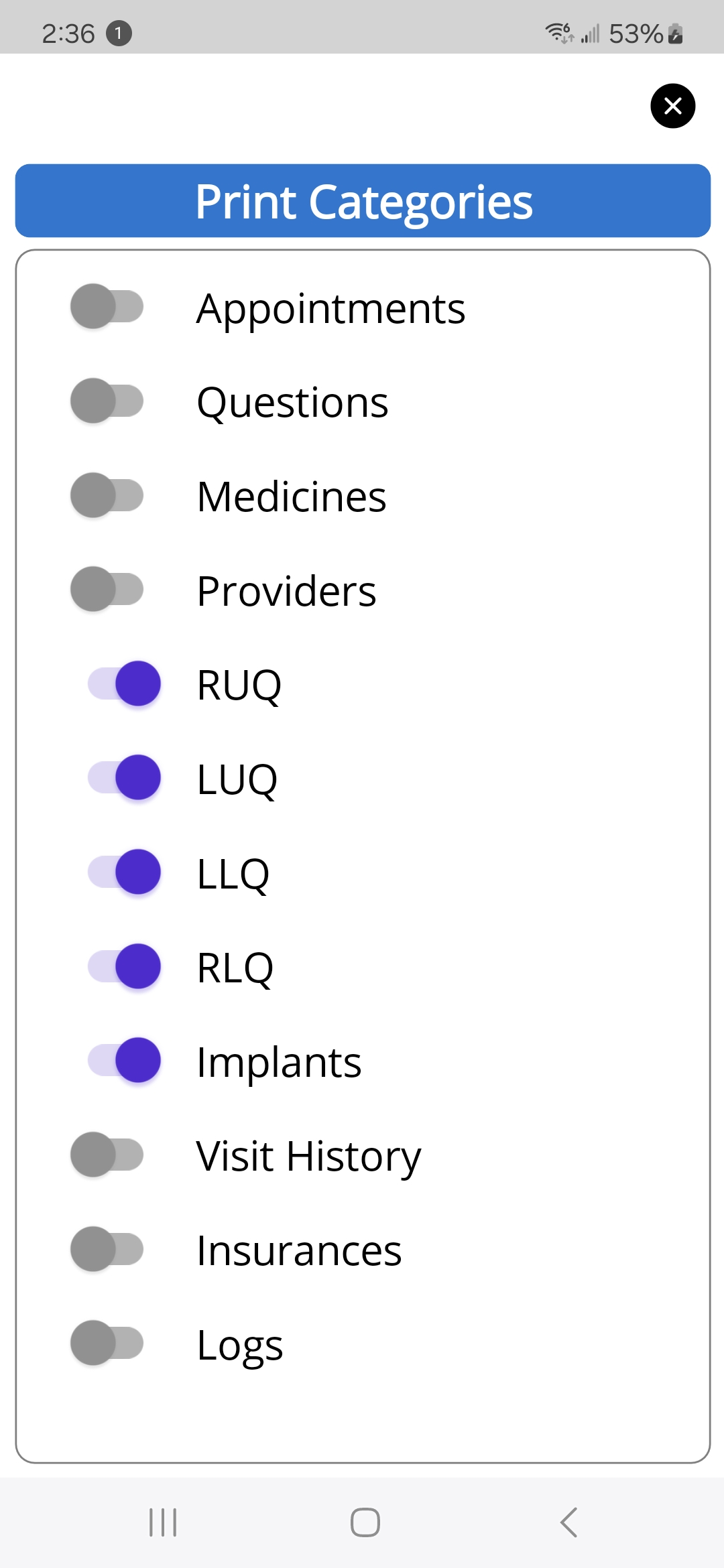Turn on the Insurances toggle
Screen dimensions: 724x1568
(x=107, y=1249)
